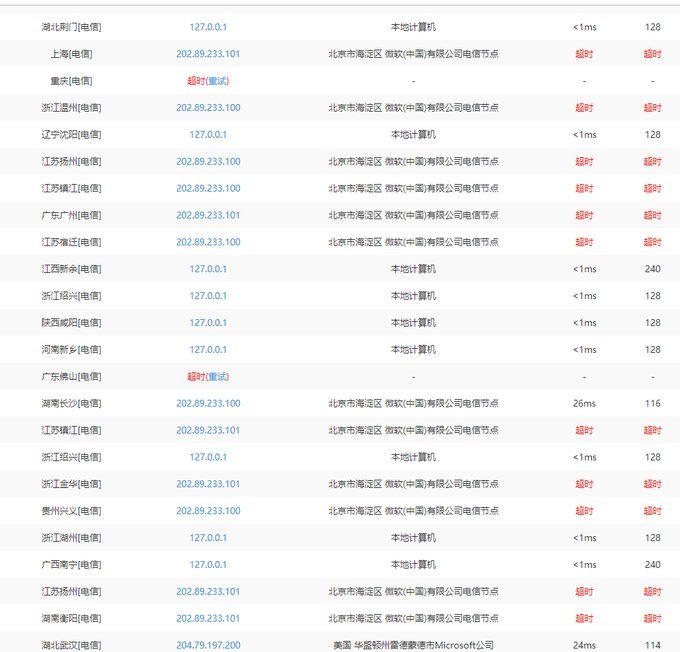Select 127.0.0.1 link in 浙江湖州 row
The width and height of the screenshot is (680, 652).
pyautogui.click(x=208, y=538)
